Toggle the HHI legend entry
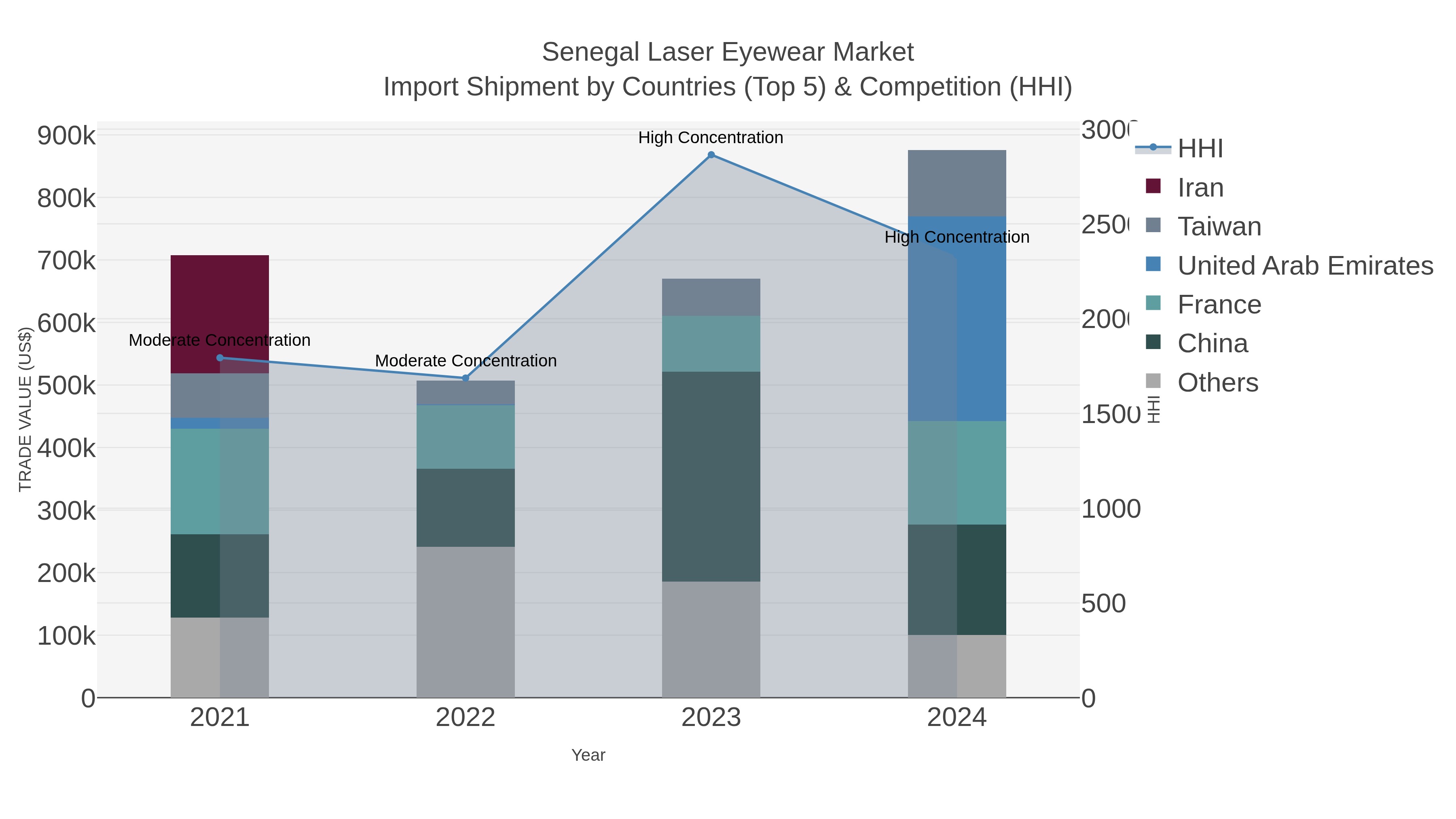The height and width of the screenshot is (819, 1456). pyautogui.click(x=1179, y=148)
